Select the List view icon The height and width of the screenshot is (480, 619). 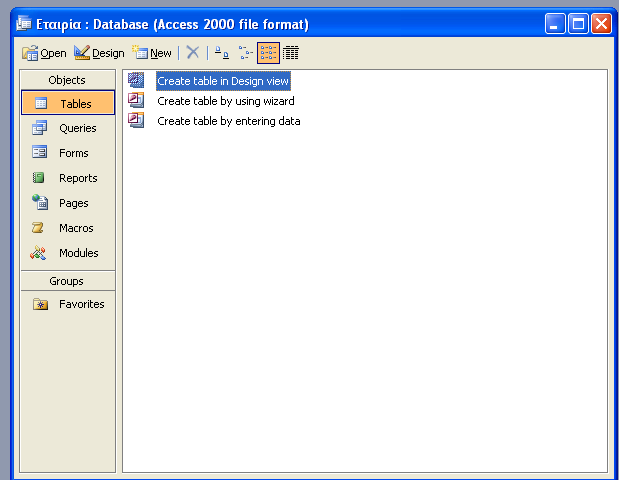click(x=268, y=53)
